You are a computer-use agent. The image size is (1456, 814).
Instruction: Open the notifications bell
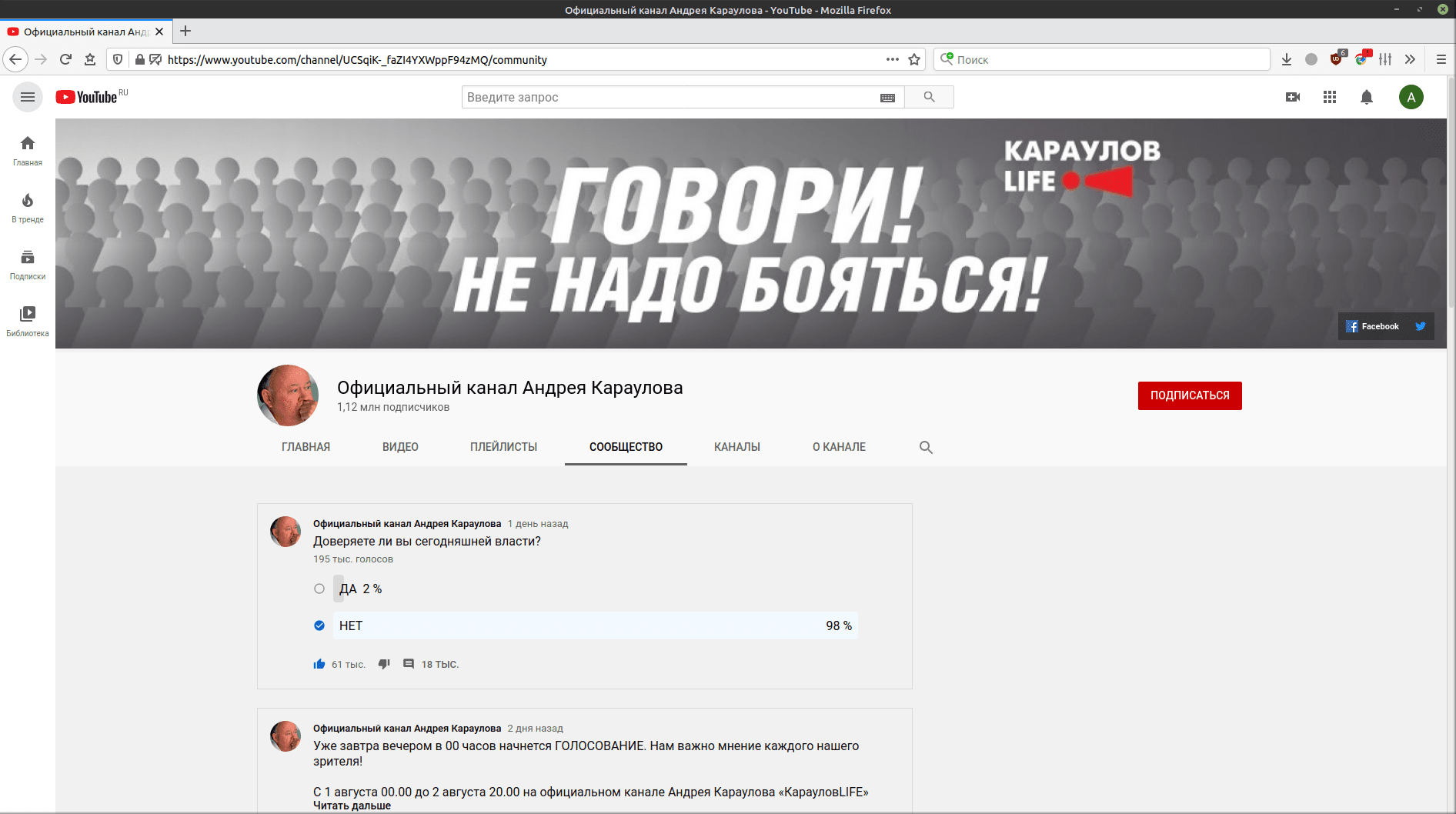tap(1367, 97)
